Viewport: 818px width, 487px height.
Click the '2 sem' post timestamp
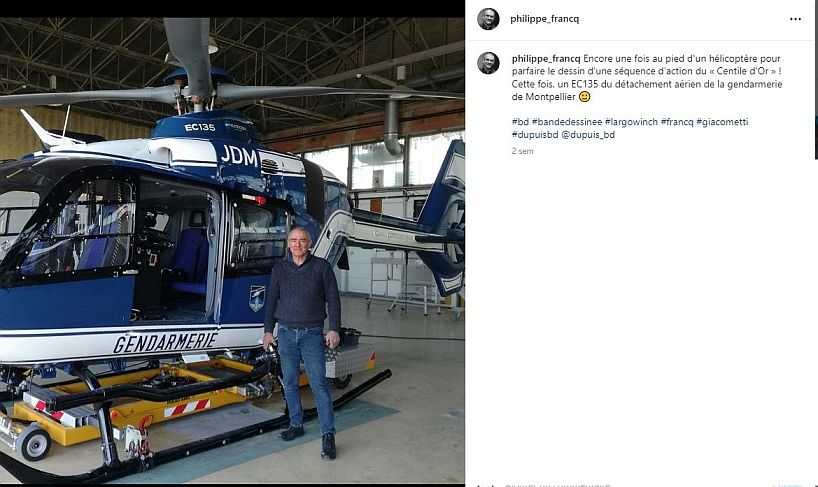coord(522,151)
